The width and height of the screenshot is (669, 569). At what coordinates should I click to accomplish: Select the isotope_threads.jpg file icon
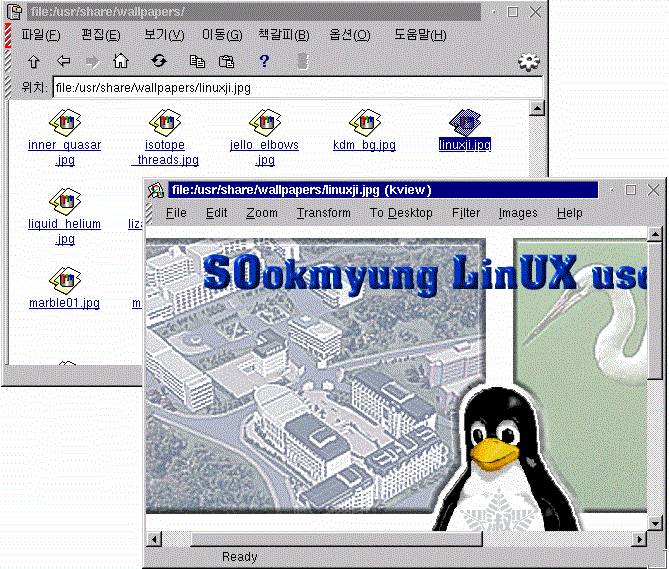pyautogui.click(x=165, y=122)
